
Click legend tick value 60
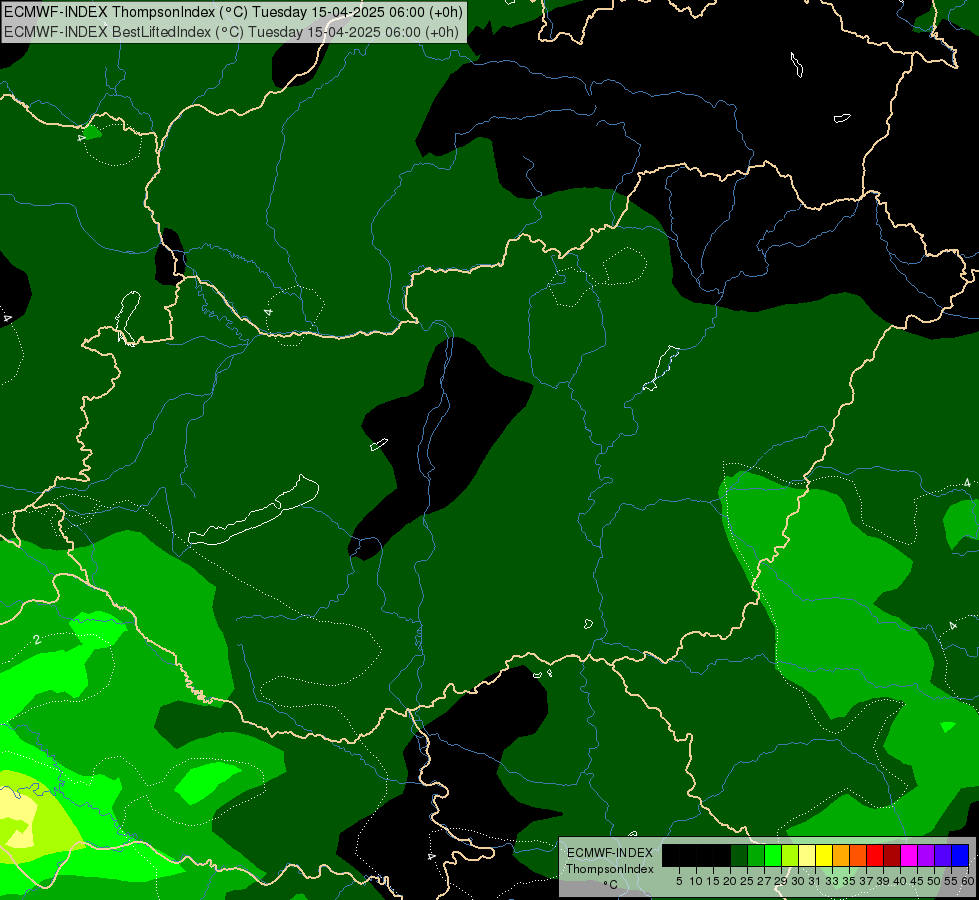[968, 881]
